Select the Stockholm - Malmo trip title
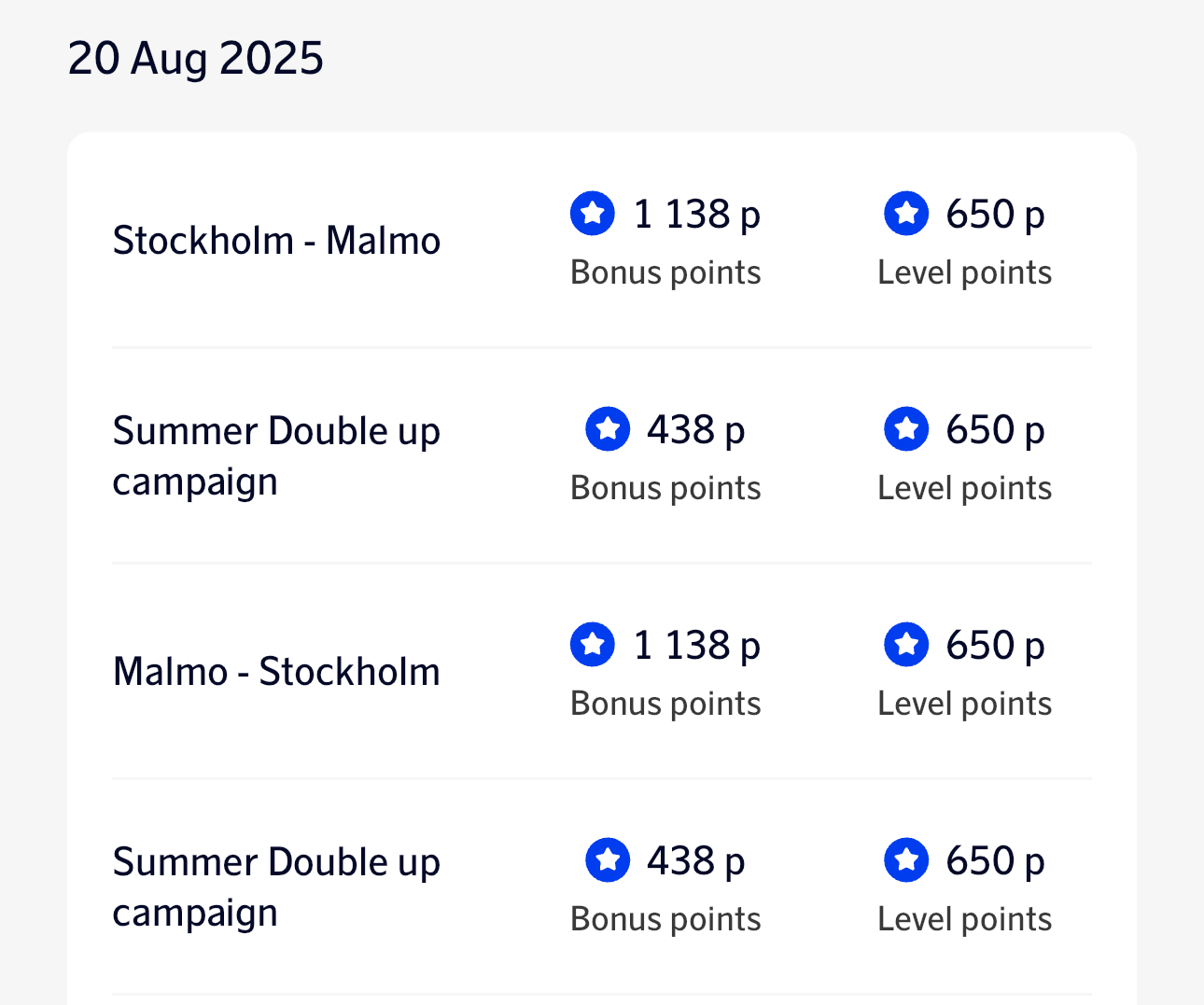 [x=276, y=241]
